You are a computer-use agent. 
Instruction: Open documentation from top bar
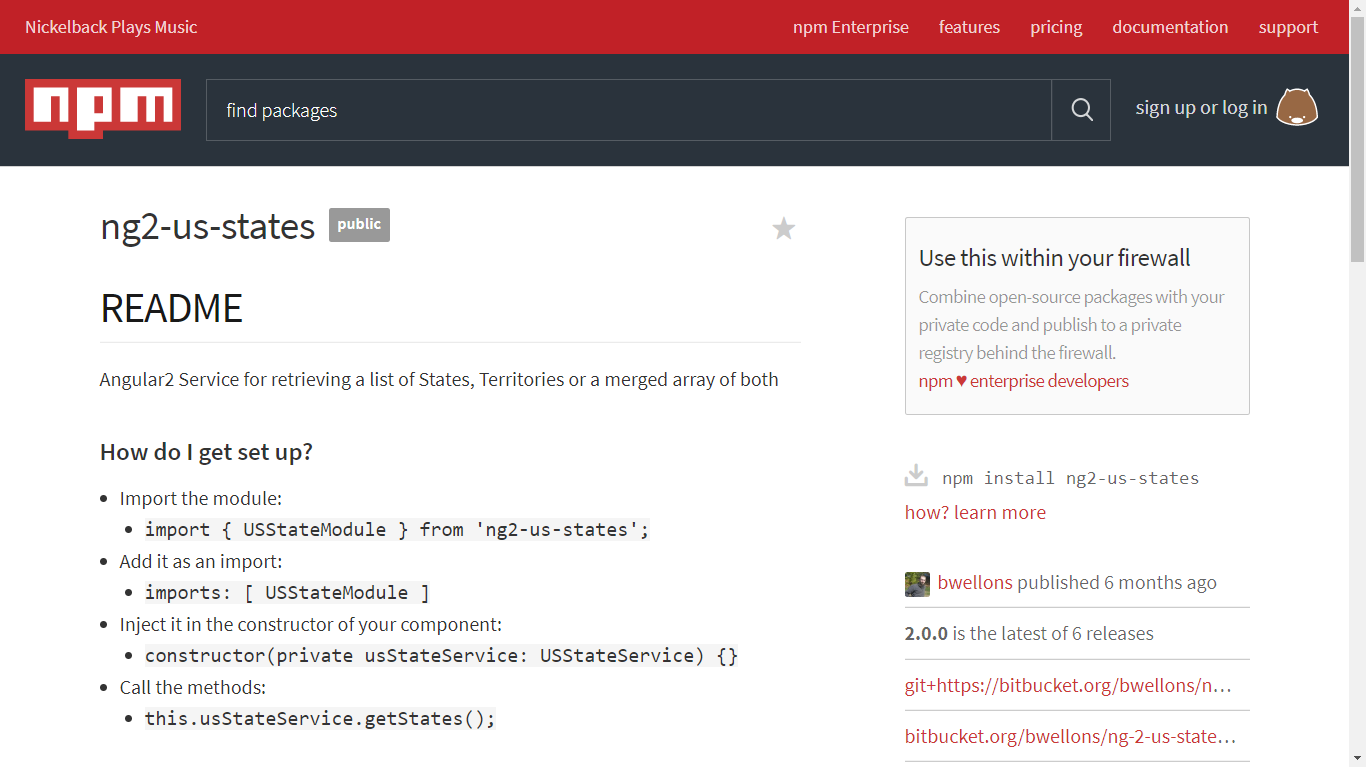(1170, 27)
